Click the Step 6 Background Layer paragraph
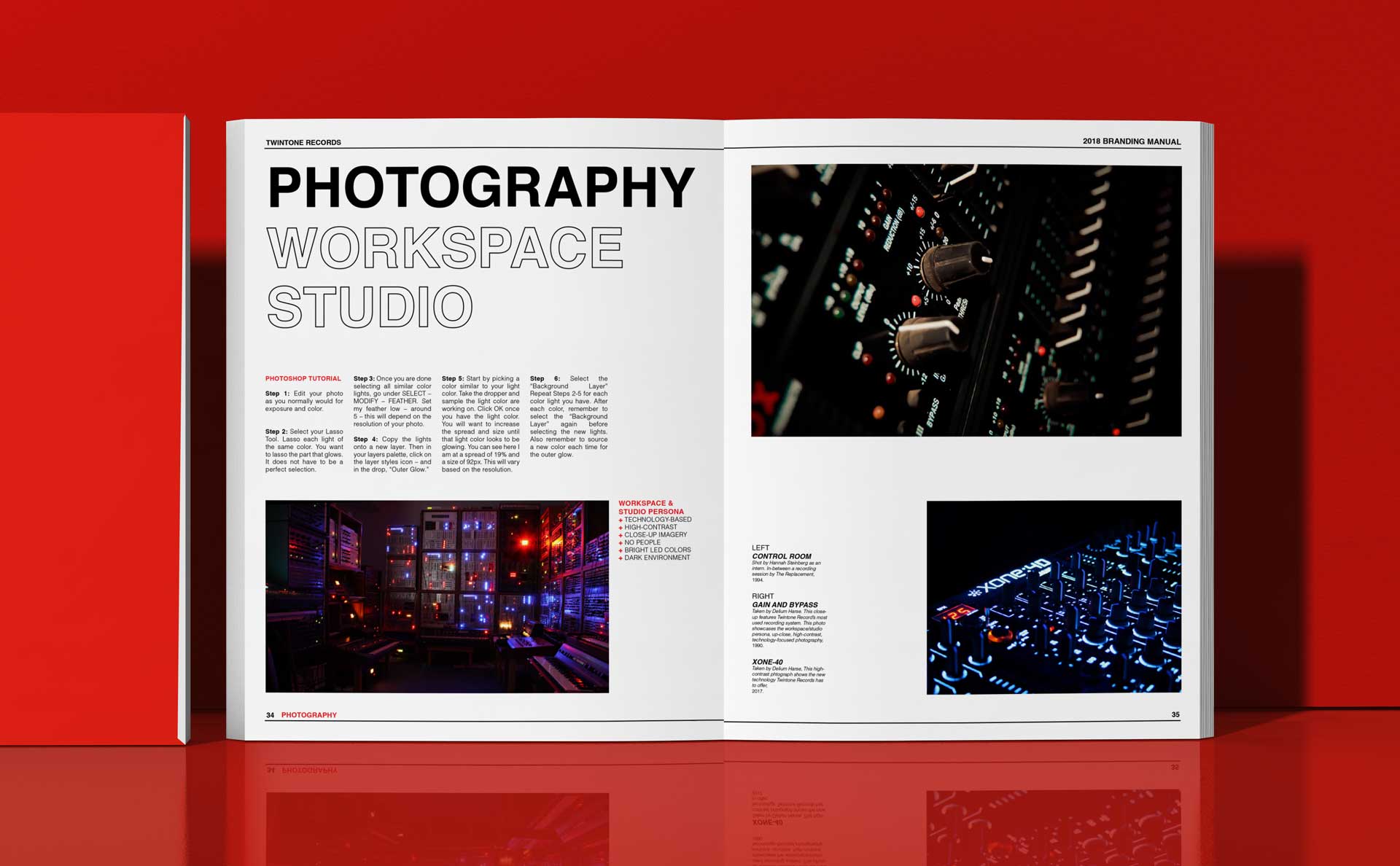 [x=569, y=416]
